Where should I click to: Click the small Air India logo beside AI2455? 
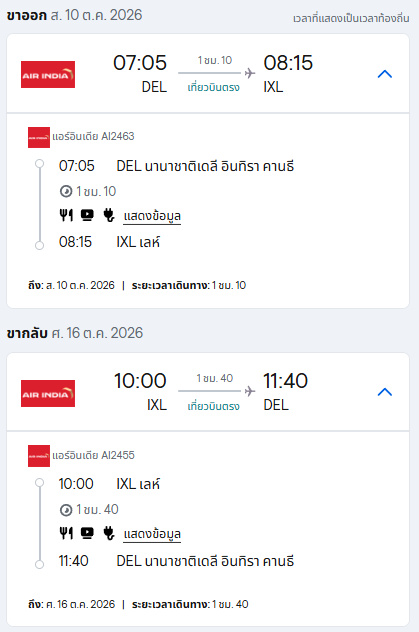coord(39,456)
